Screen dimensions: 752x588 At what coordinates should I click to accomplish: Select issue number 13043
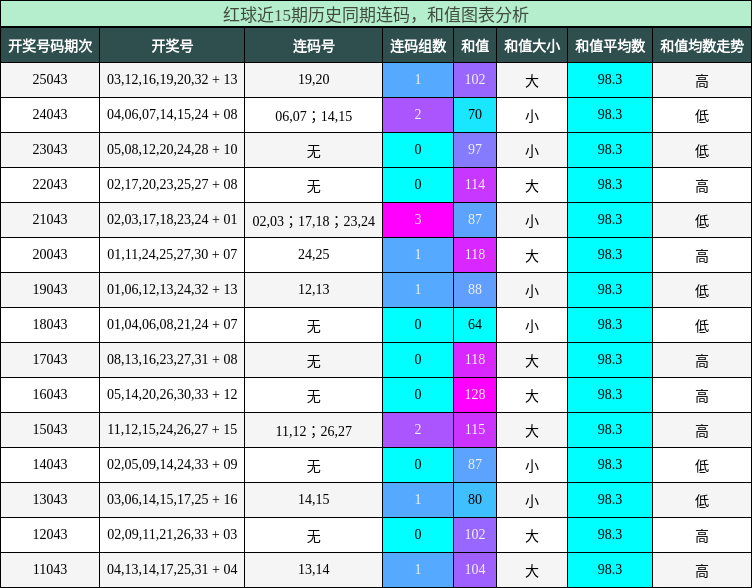pos(50,499)
